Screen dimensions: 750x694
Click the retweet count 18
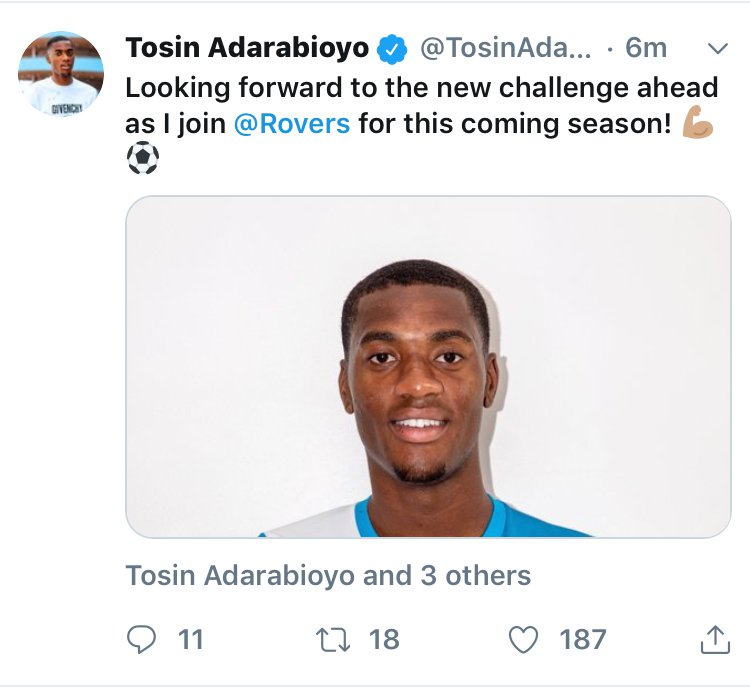click(x=384, y=640)
